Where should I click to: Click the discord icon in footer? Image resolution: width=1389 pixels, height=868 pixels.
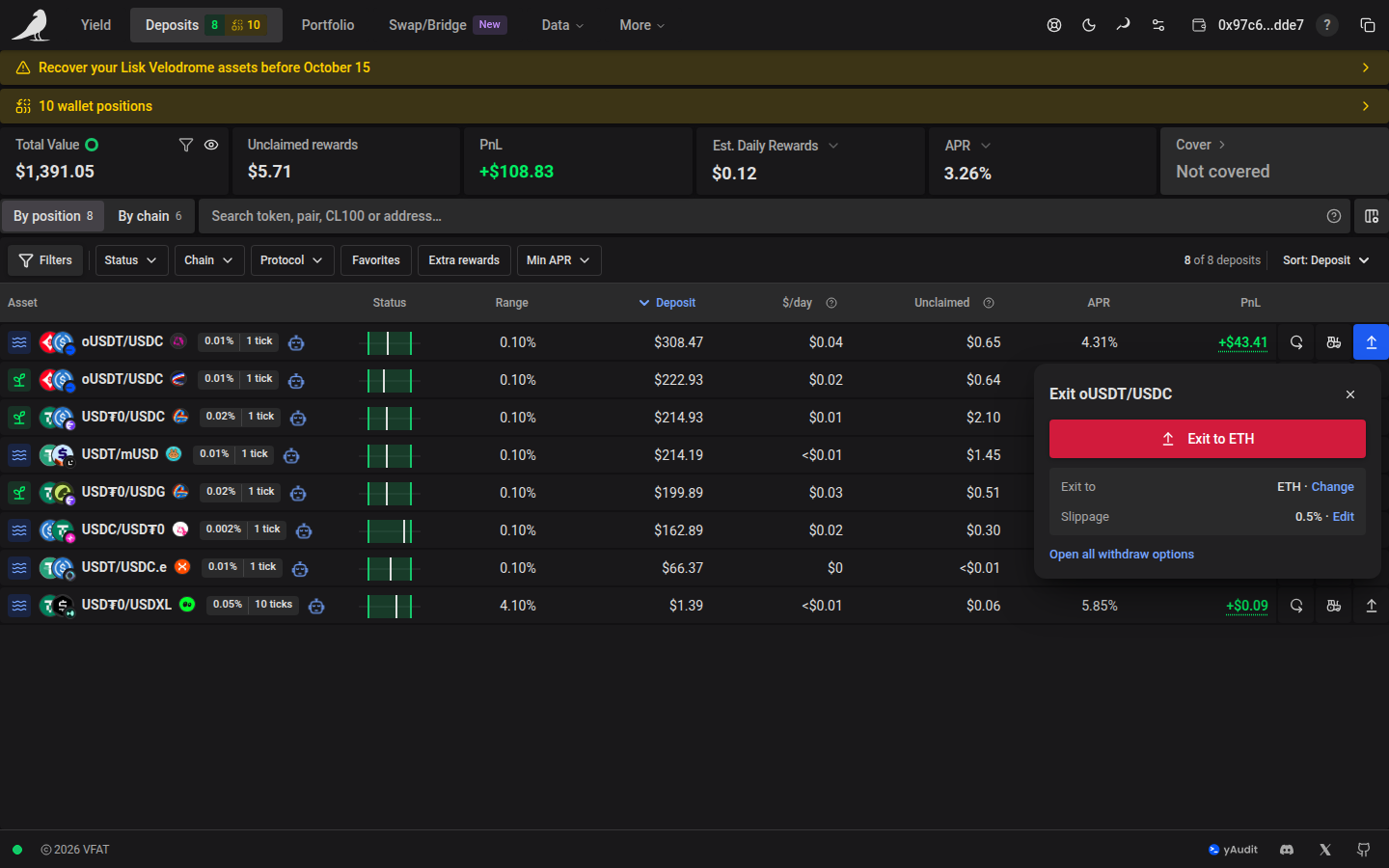pyautogui.click(x=1287, y=850)
